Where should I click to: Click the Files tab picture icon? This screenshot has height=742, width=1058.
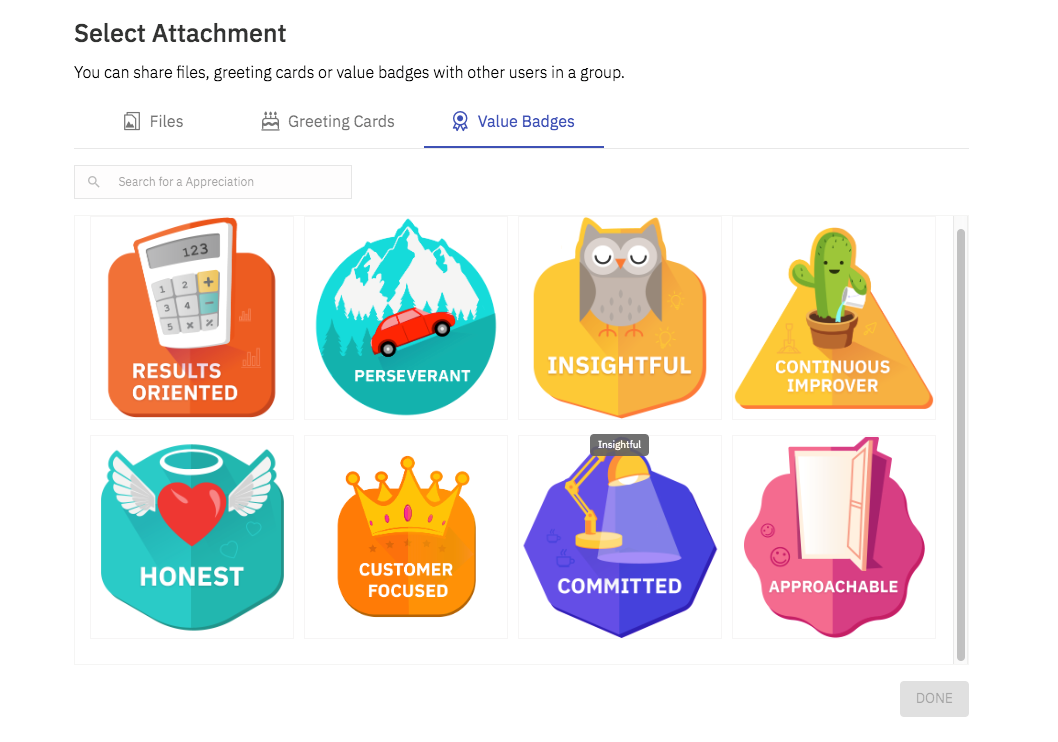[x=132, y=121]
